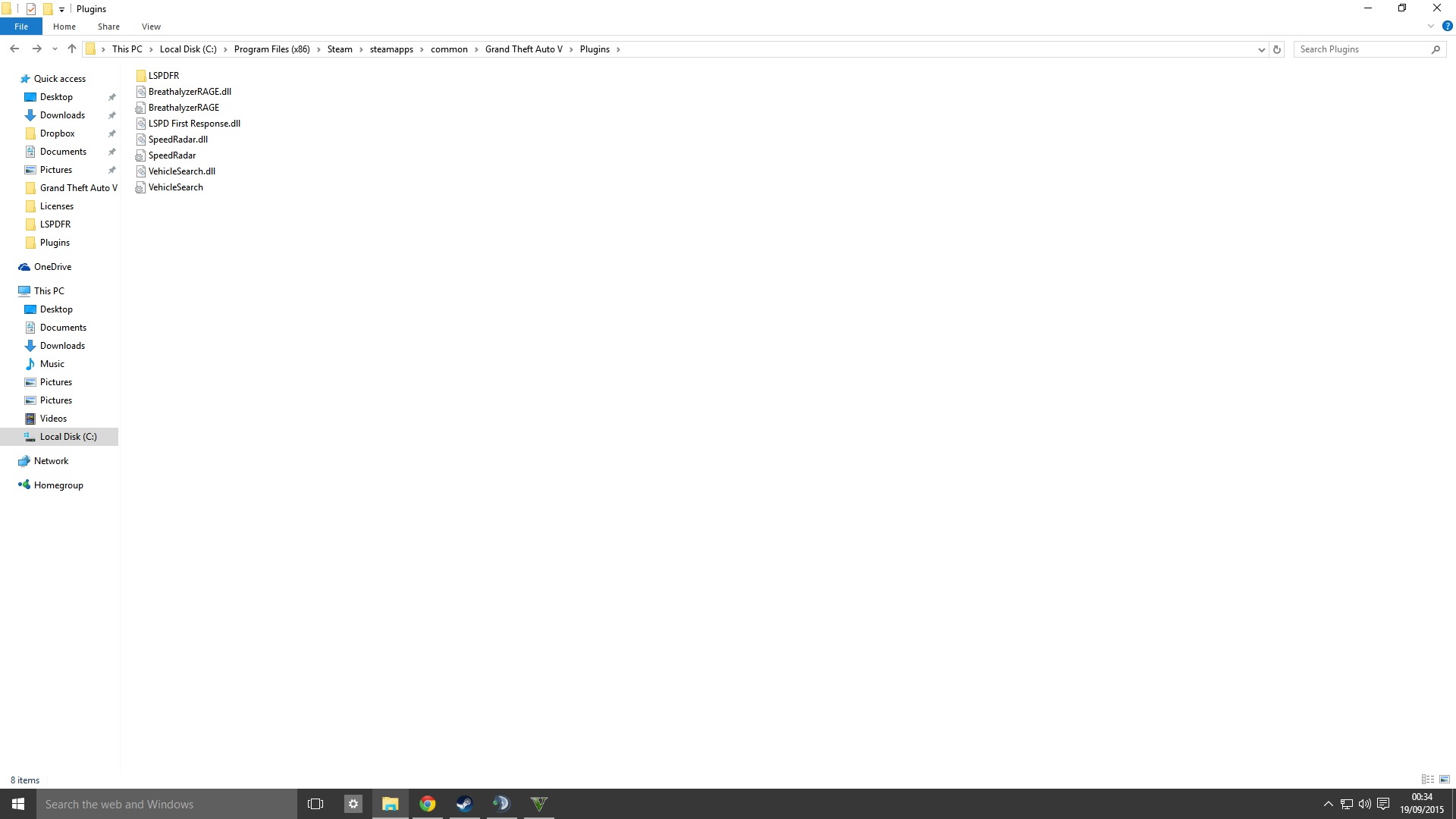Viewport: 1456px width, 819px height.
Task: Switch to large icons view button
Action: click(1445, 780)
